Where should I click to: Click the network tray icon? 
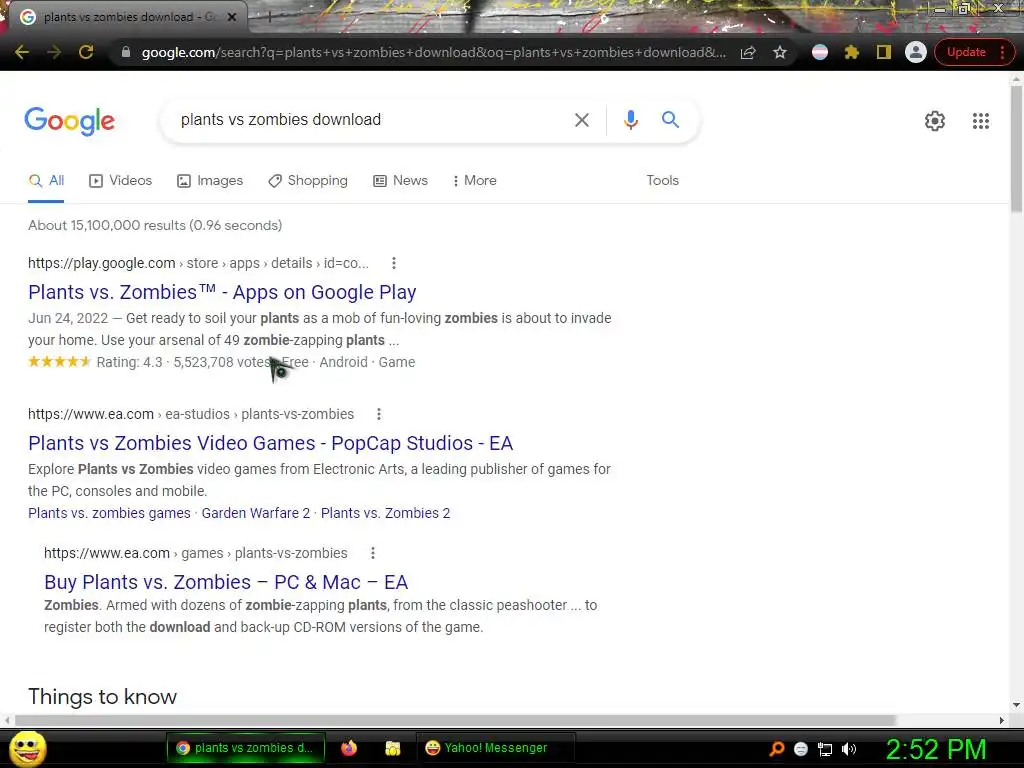click(x=825, y=749)
